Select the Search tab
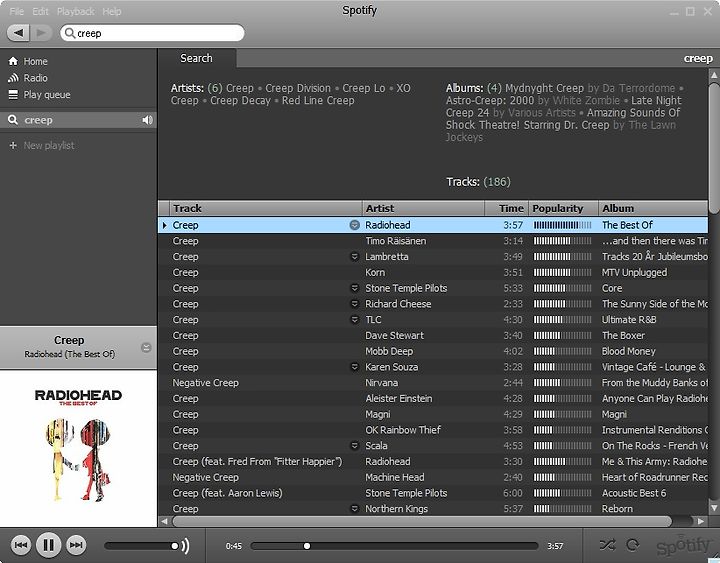Viewport: 720px width, 563px height. click(197, 58)
